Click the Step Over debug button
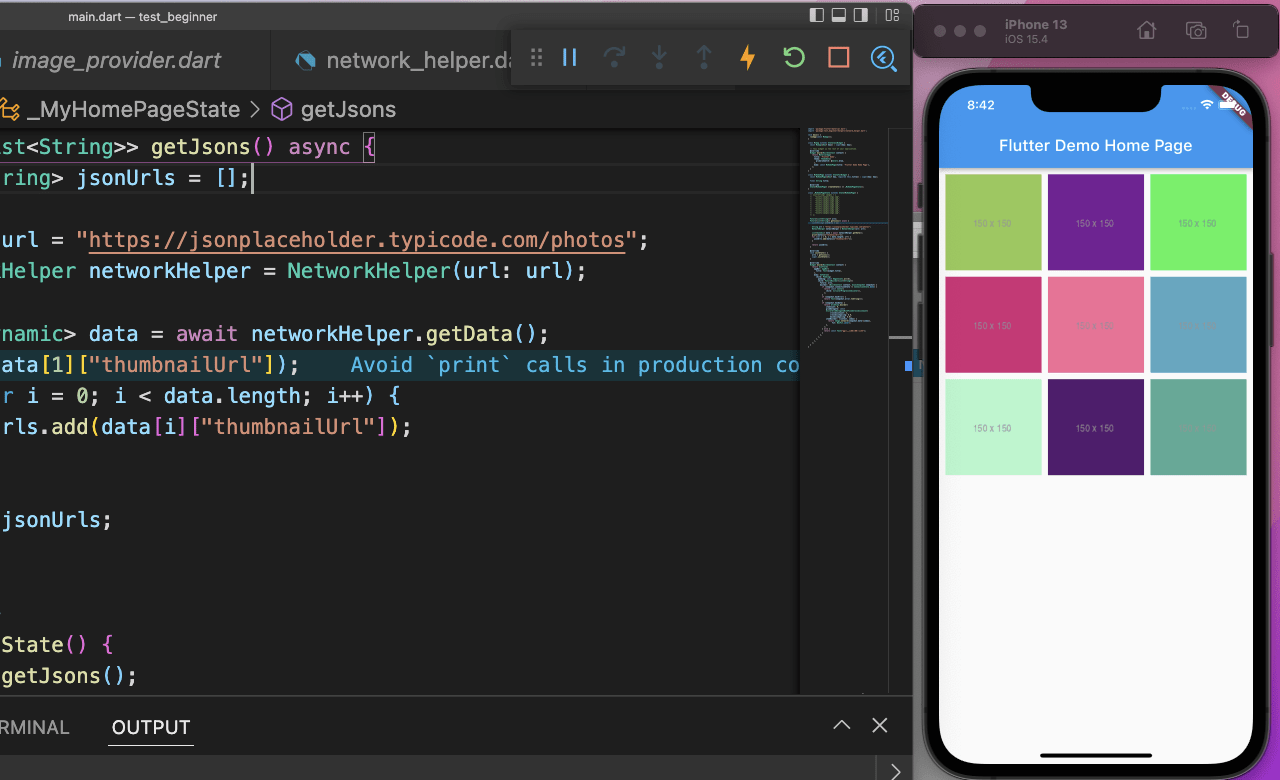Image resolution: width=1280 pixels, height=780 pixels. [615, 58]
